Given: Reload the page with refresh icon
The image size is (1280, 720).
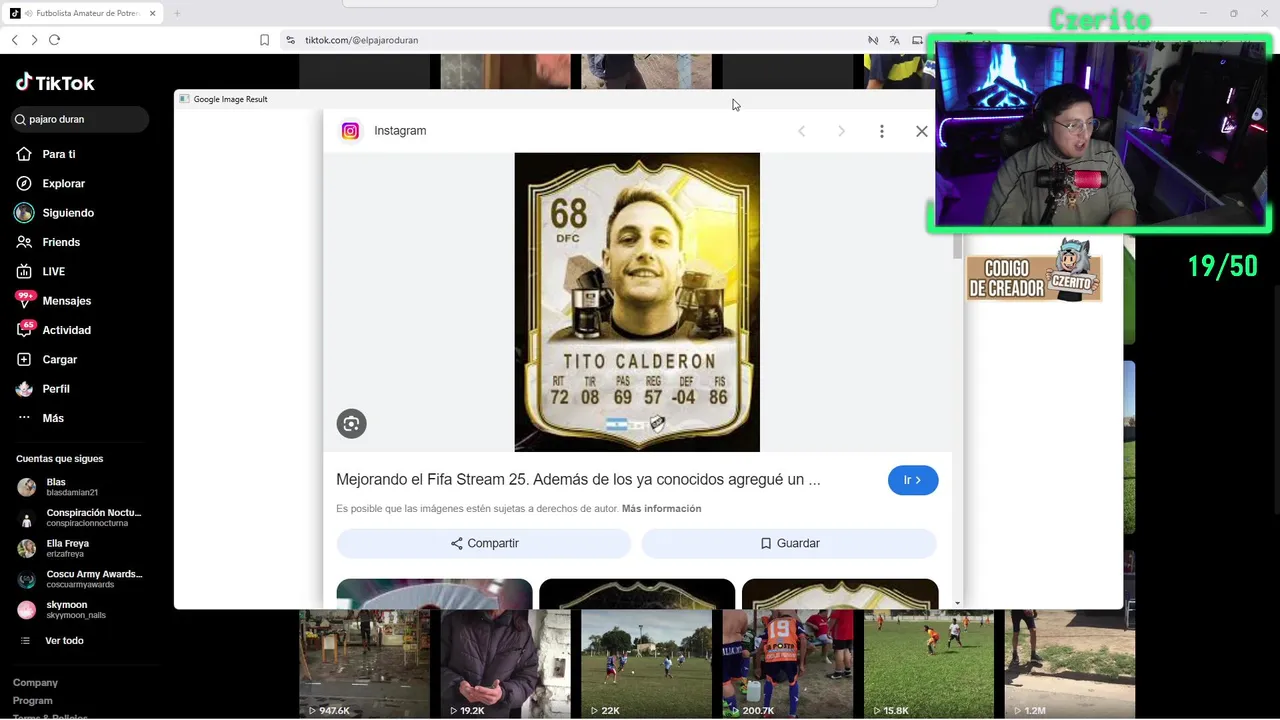Looking at the screenshot, I should point(54,40).
